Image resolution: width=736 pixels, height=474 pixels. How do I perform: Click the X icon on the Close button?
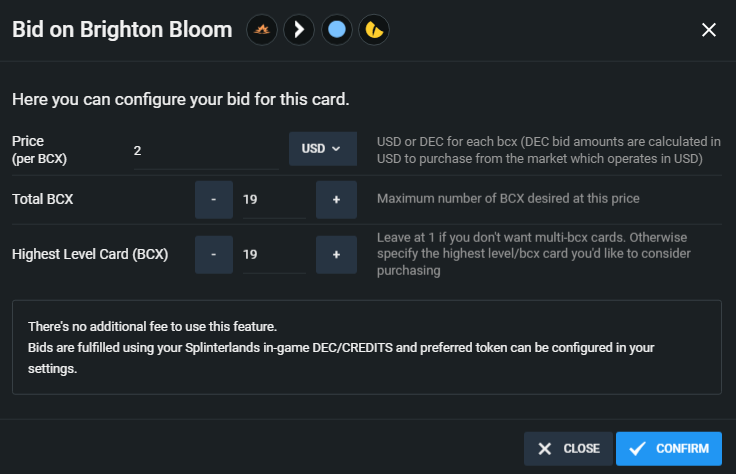coord(544,449)
